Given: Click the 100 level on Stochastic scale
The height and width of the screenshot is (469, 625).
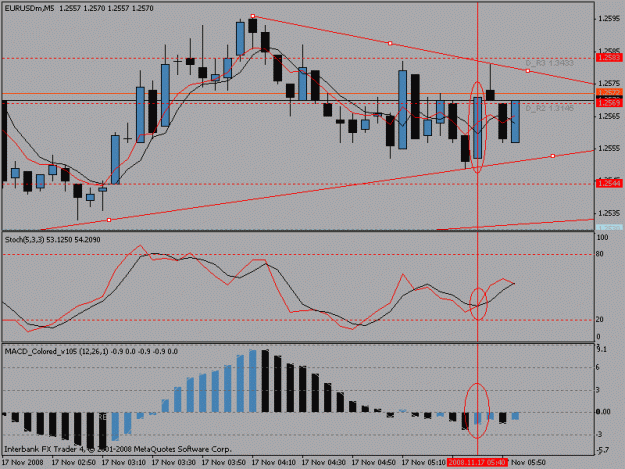Looking at the screenshot, I should point(603,237).
